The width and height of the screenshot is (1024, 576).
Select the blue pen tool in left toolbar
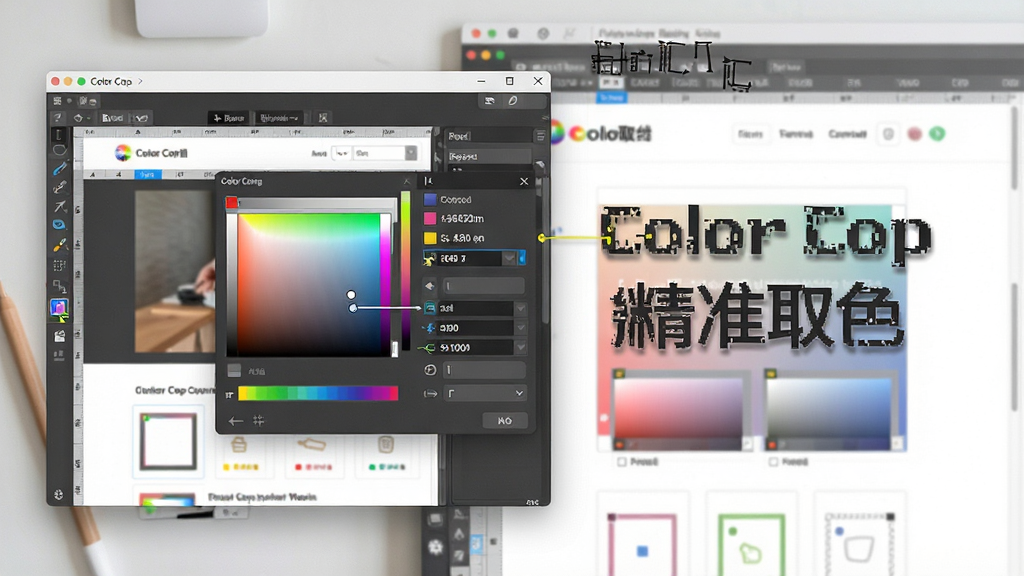pos(59,168)
